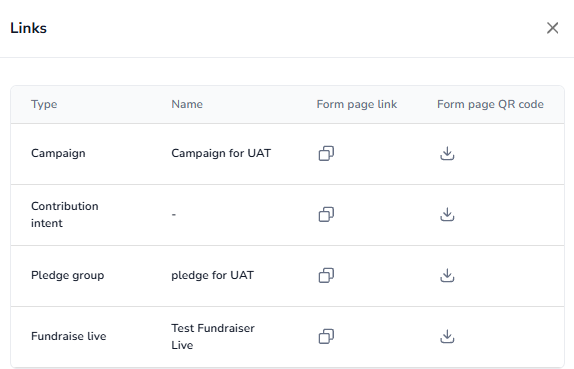The width and height of the screenshot is (574, 369).
Task: Download QR code for Pledge group row
Action: [447, 275]
